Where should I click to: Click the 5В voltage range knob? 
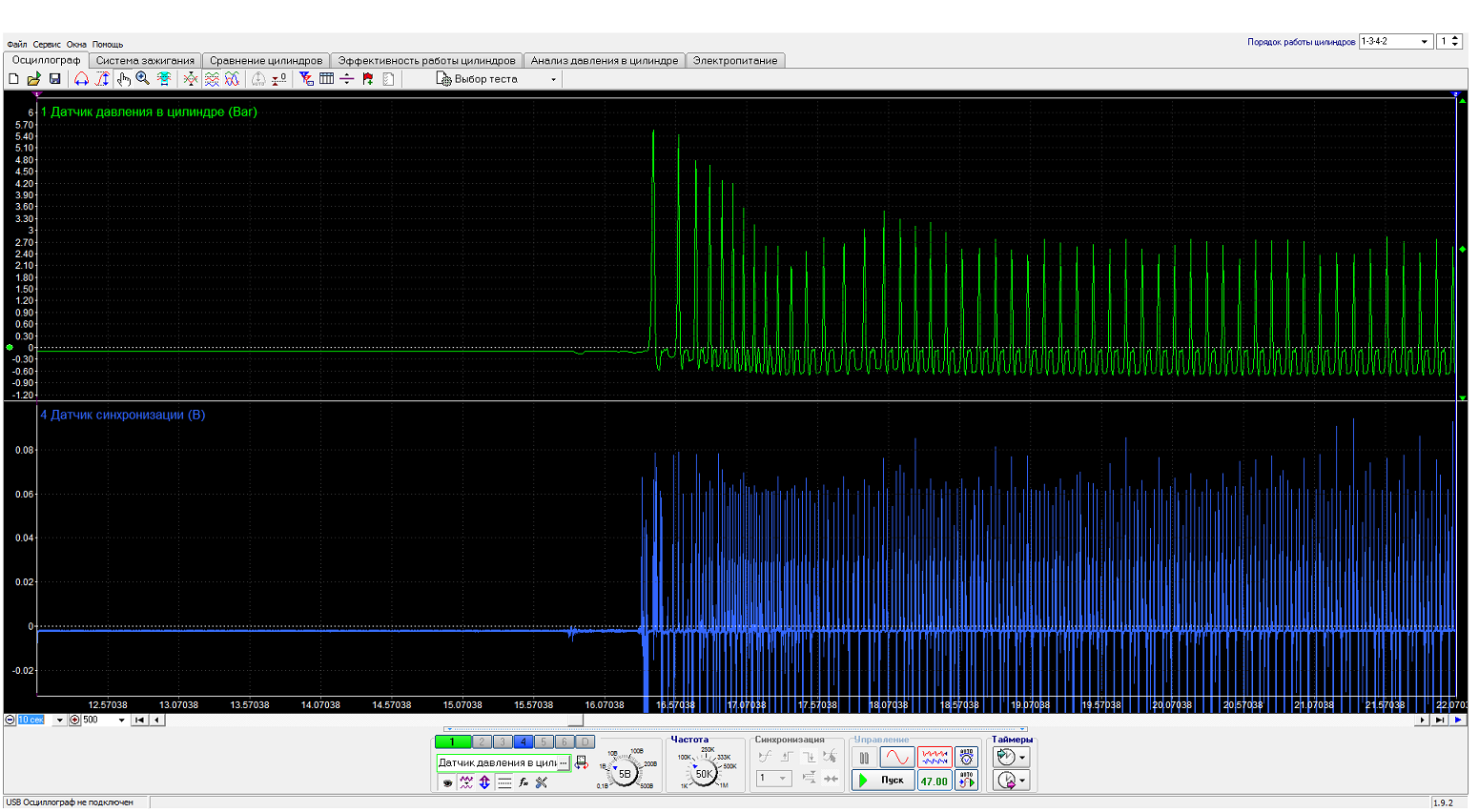coord(625,774)
